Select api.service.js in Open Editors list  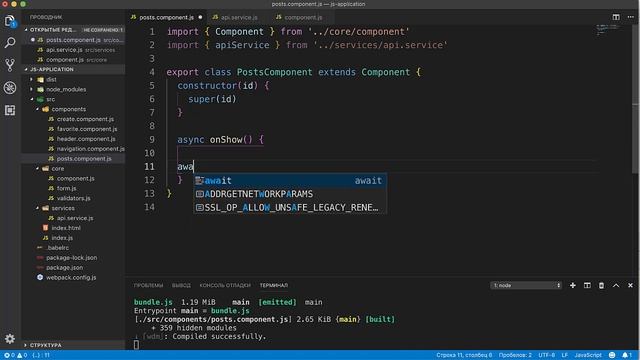[73, 50]
